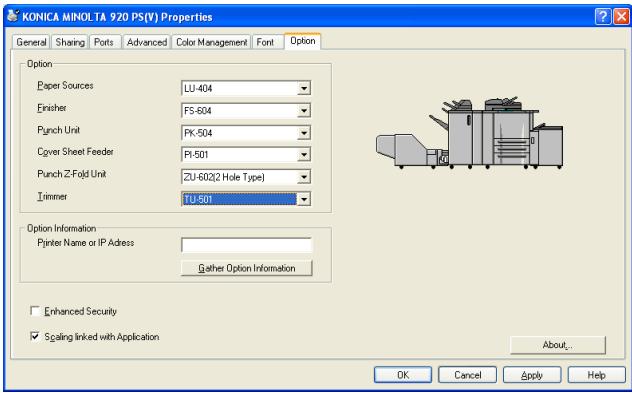This screenshot has width=632, height=393.
Task: Click the Cancel button
Action: (x=468, y=375)
